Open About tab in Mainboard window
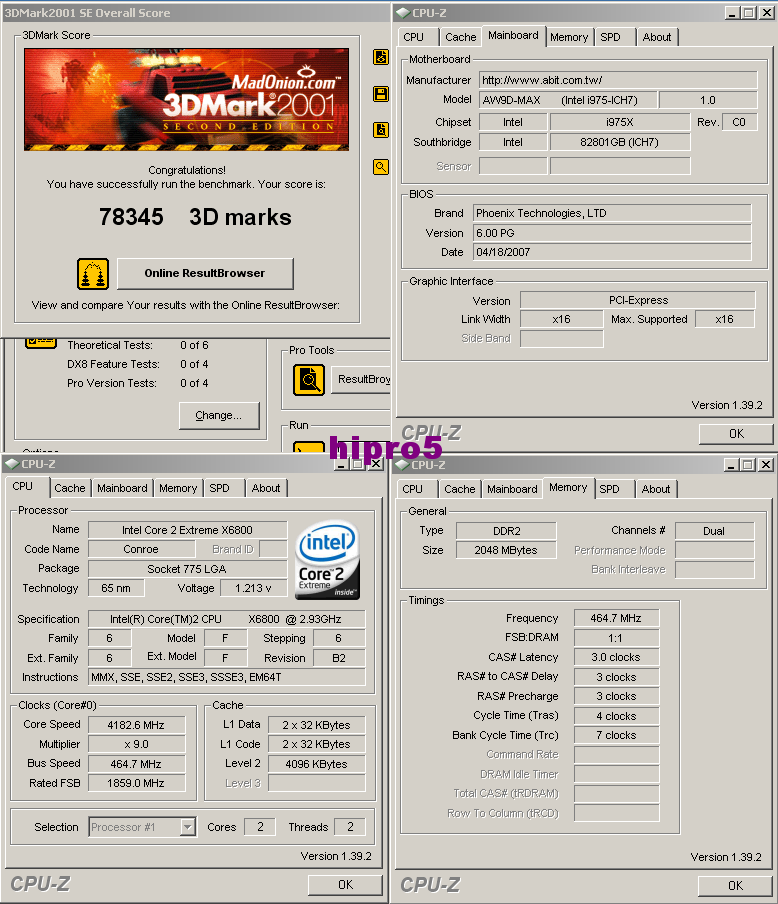The image size is (778, 904). click(657, 37)
